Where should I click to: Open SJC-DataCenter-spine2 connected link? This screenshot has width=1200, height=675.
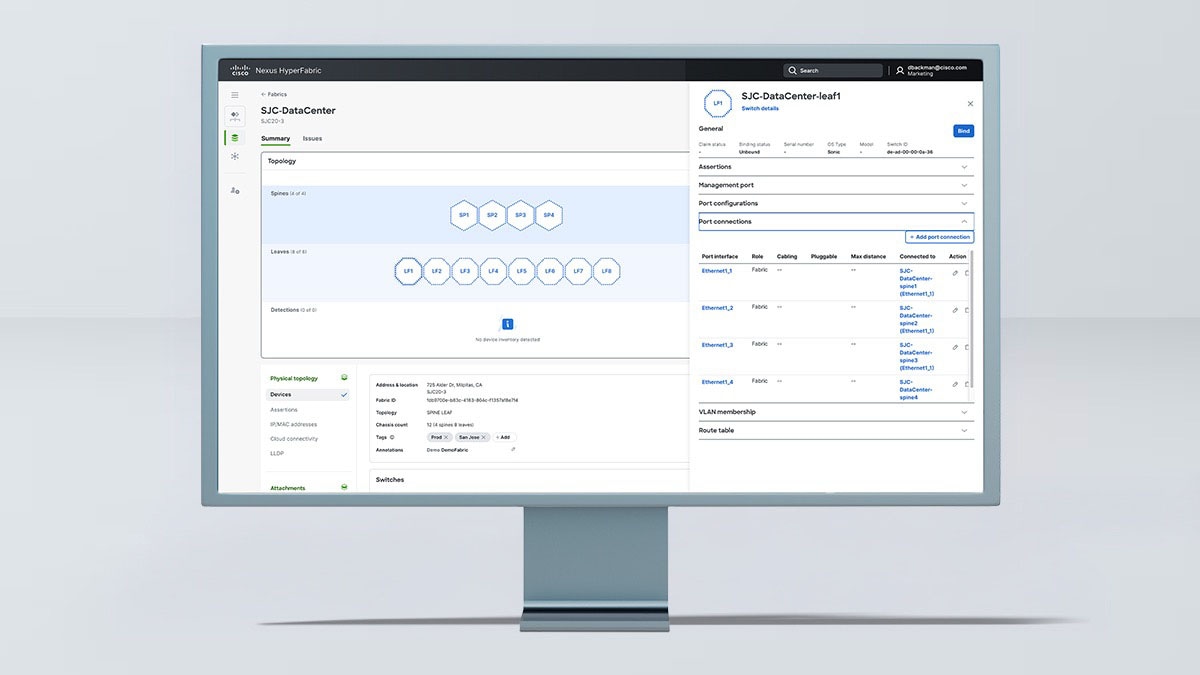917,319
